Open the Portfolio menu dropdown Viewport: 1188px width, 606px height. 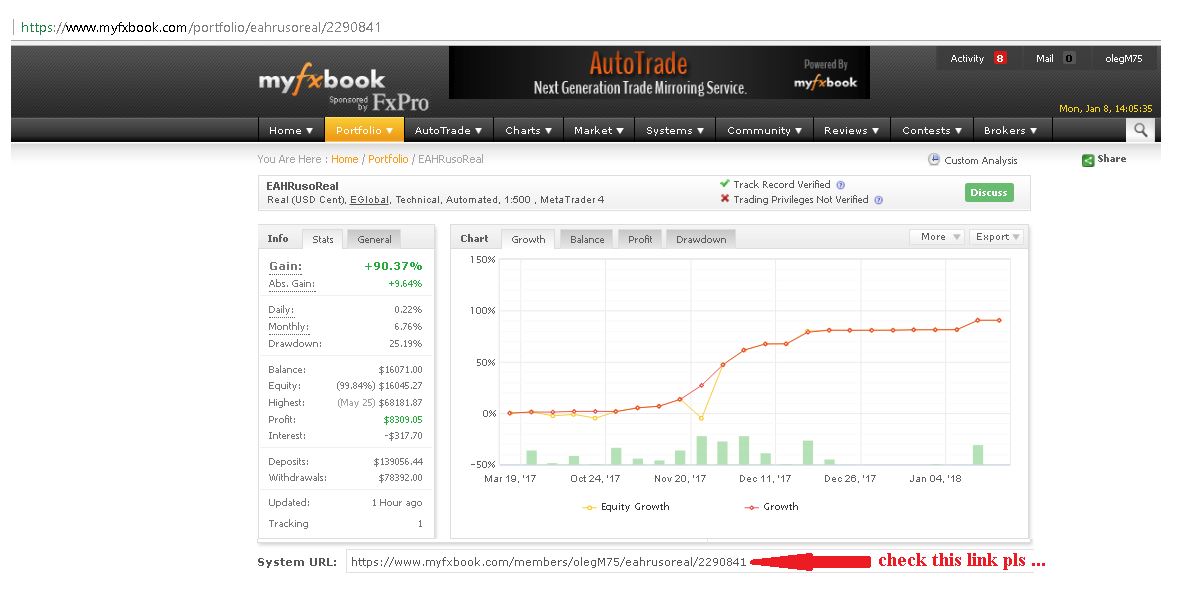coord(364,130)
